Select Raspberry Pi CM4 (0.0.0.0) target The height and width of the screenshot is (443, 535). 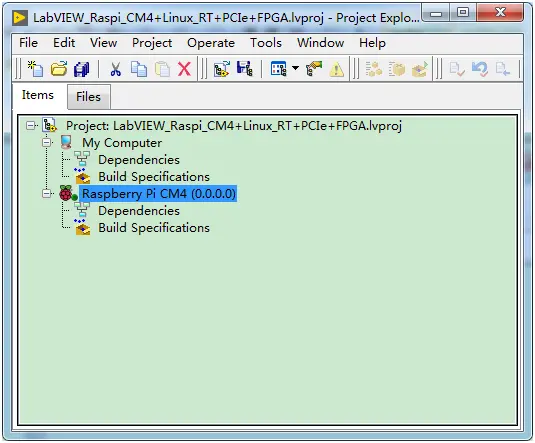coord(158,194)
